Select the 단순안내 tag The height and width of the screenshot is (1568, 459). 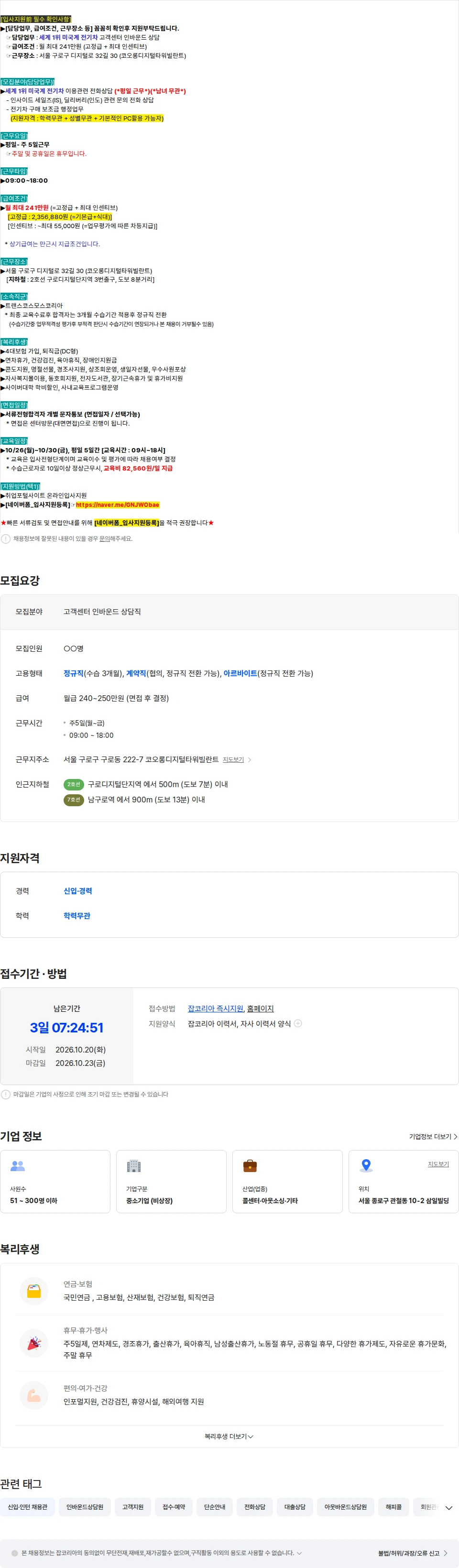214,1507
